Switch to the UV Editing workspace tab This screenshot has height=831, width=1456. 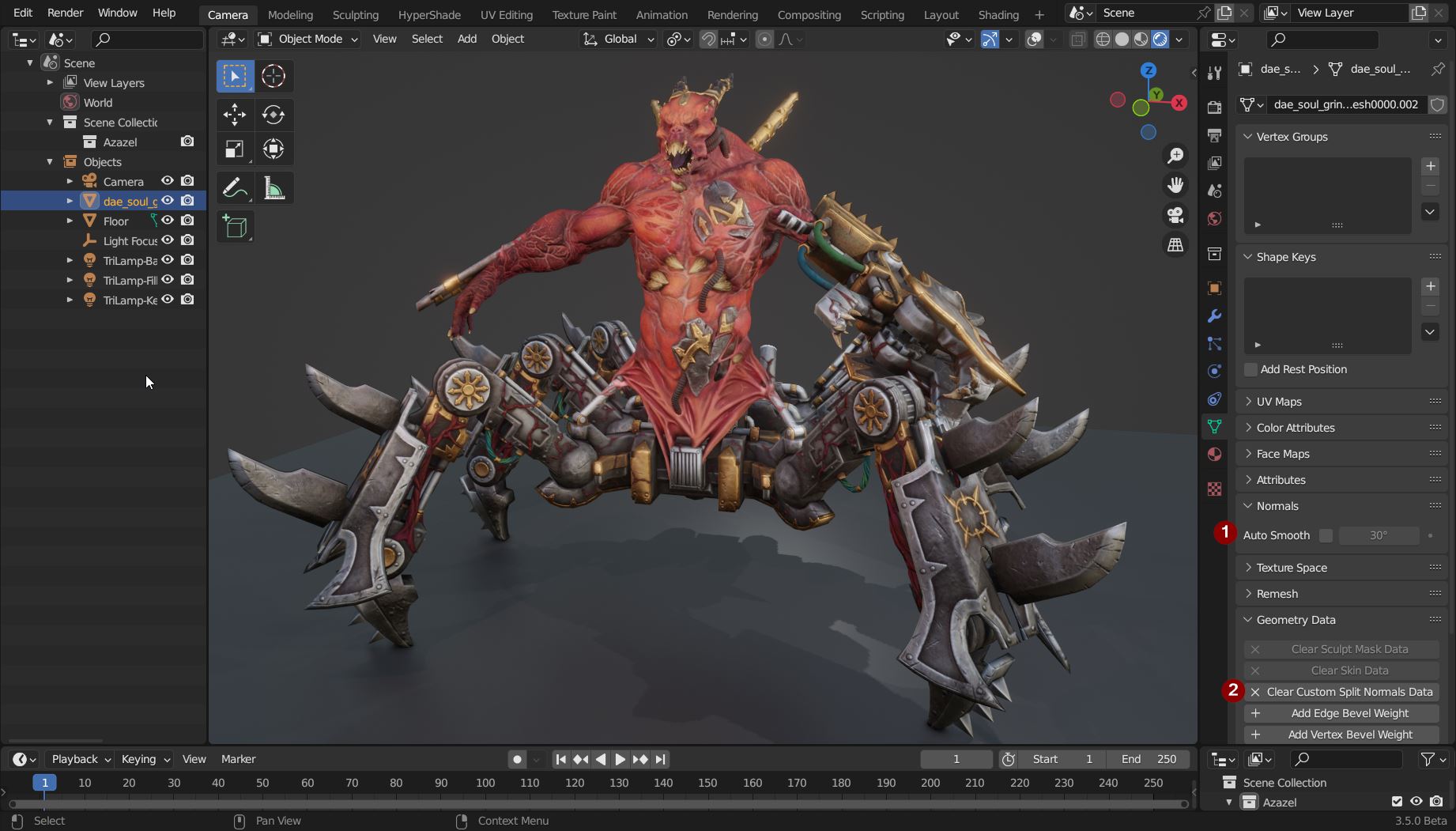click(506, 14)
